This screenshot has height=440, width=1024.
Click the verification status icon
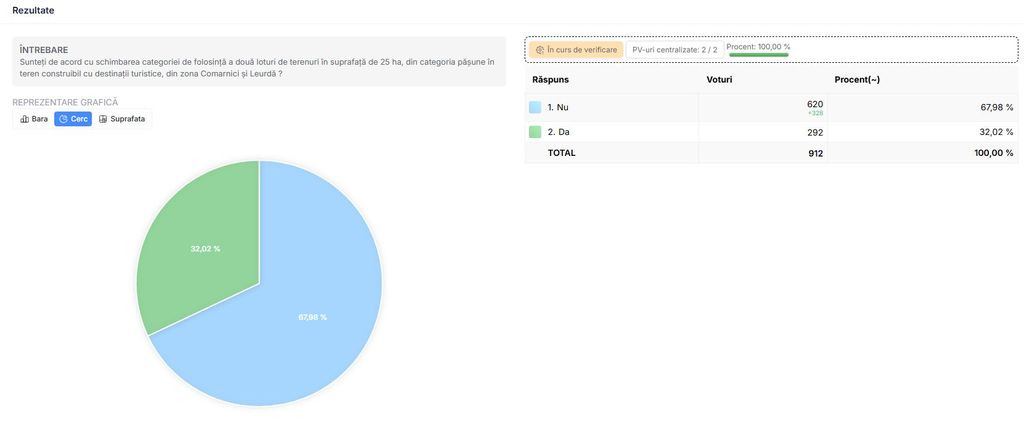[540, 49]
